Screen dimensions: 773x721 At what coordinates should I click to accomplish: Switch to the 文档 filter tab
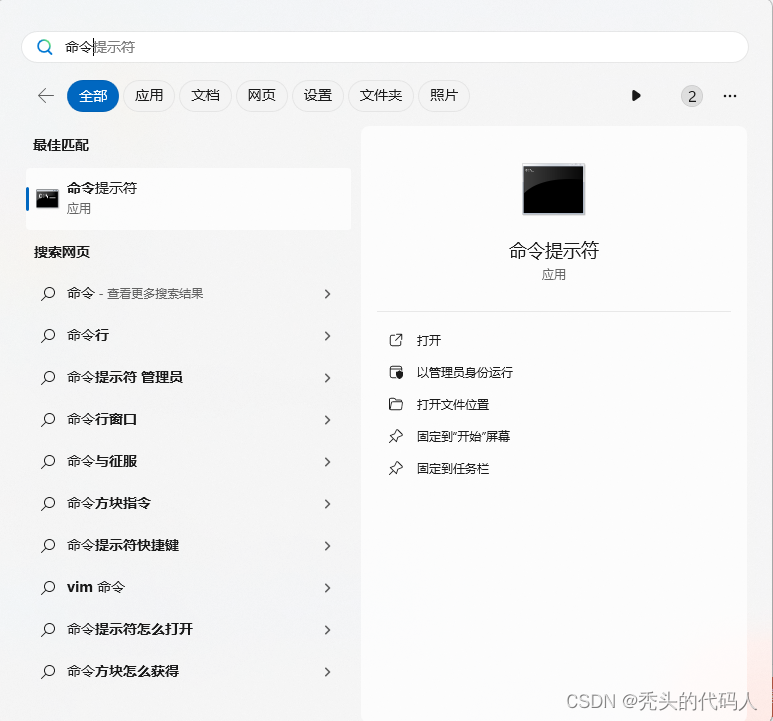pyautogui.click(x=205, y=96)
